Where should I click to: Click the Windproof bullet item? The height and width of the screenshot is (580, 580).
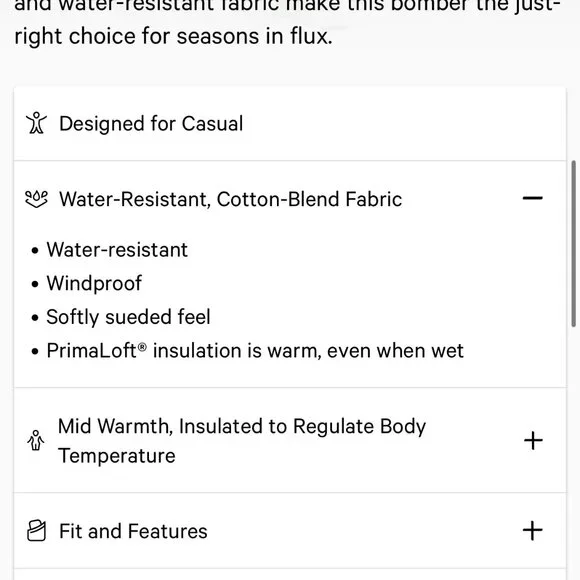(94, 284)
